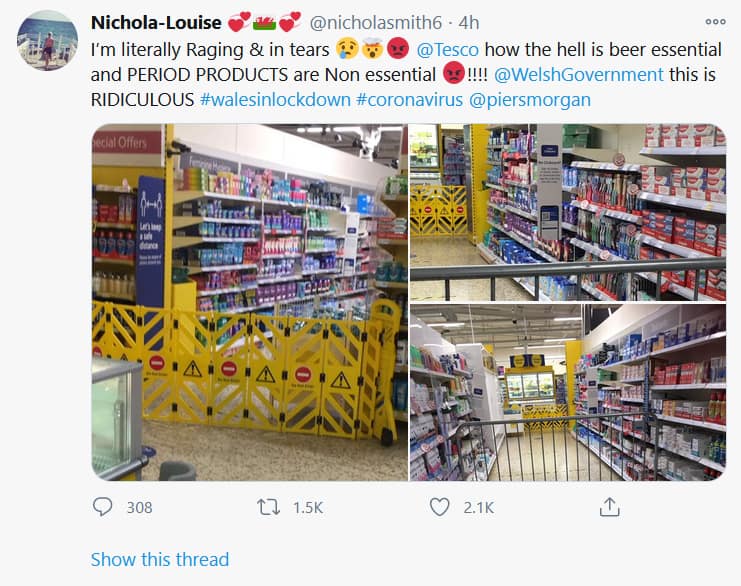Open the bottom-right aisle trolley photo
Image resolution: width=741 pixels, height=586 pixels.
pyautogui.click(x=568, y=393)
